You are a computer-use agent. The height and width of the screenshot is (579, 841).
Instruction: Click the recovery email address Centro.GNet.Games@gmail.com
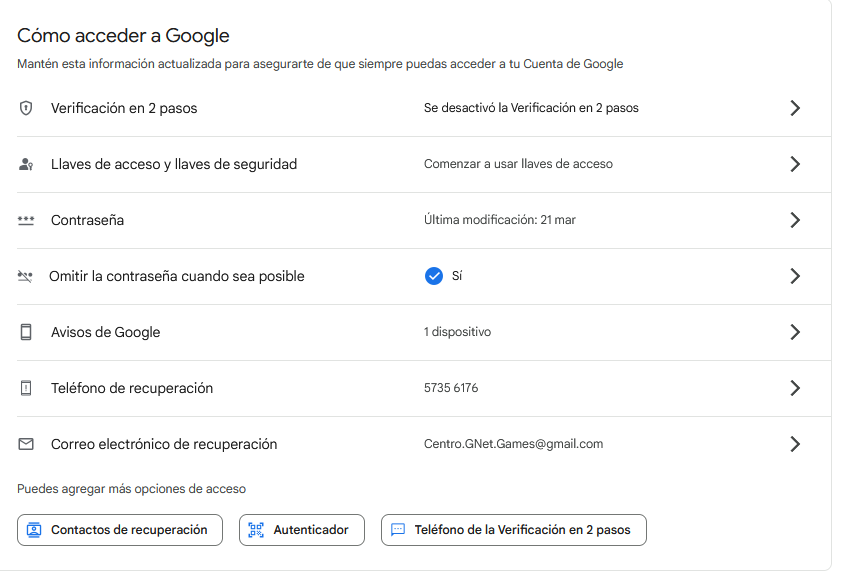click(x=513, y=444)
